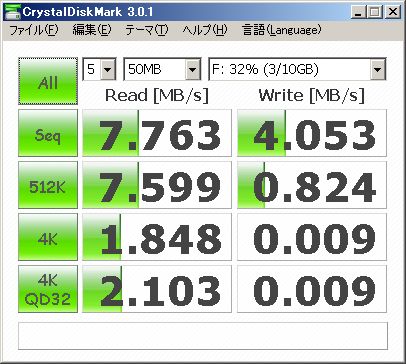
Task: Select the 512K write result 0.824
Action: point(312,185)
